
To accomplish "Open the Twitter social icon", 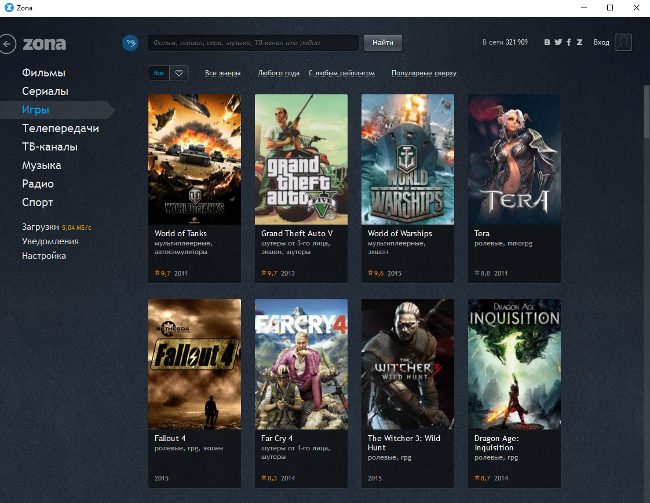I will [558, 43].
